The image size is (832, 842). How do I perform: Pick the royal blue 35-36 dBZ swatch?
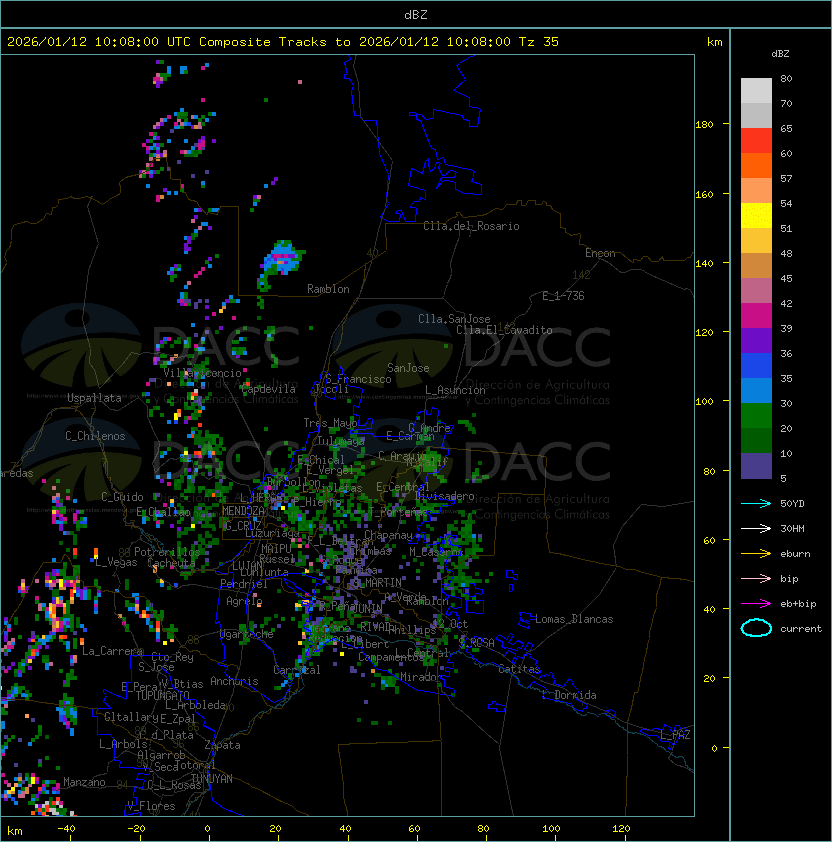pyautogui.click(x=756, y=366)
